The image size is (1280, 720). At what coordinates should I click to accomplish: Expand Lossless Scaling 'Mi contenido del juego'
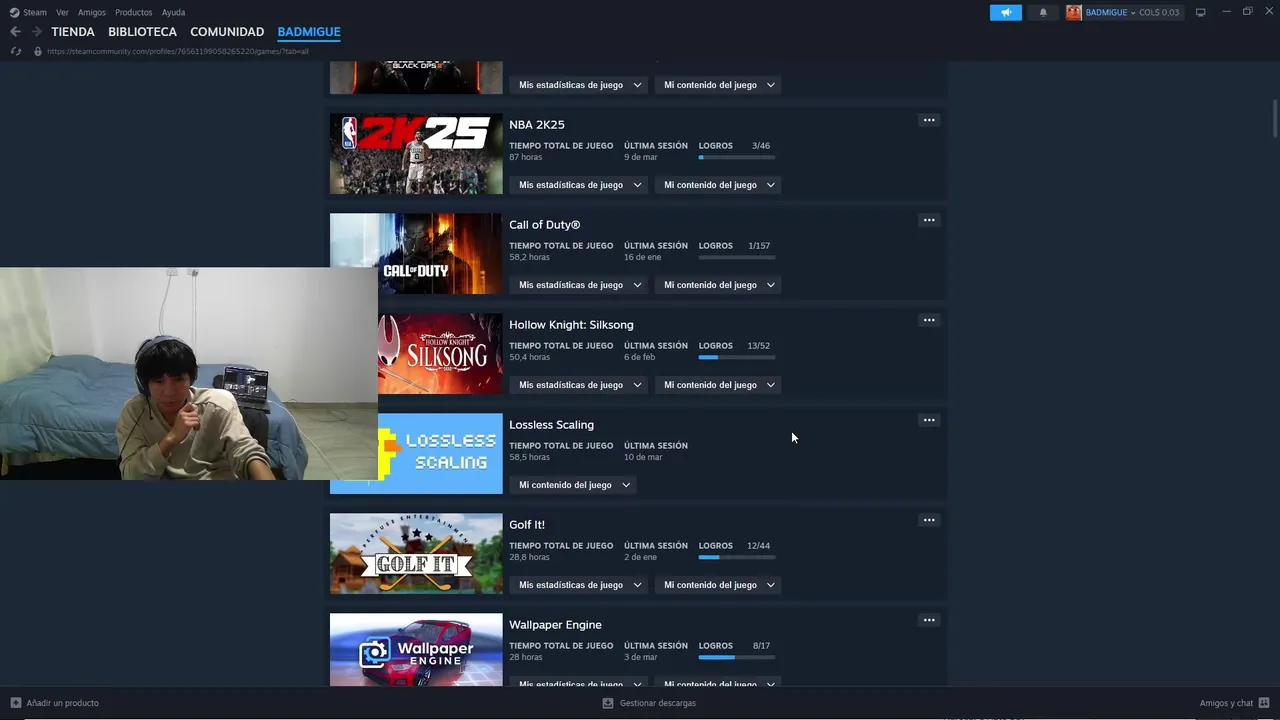573,485
